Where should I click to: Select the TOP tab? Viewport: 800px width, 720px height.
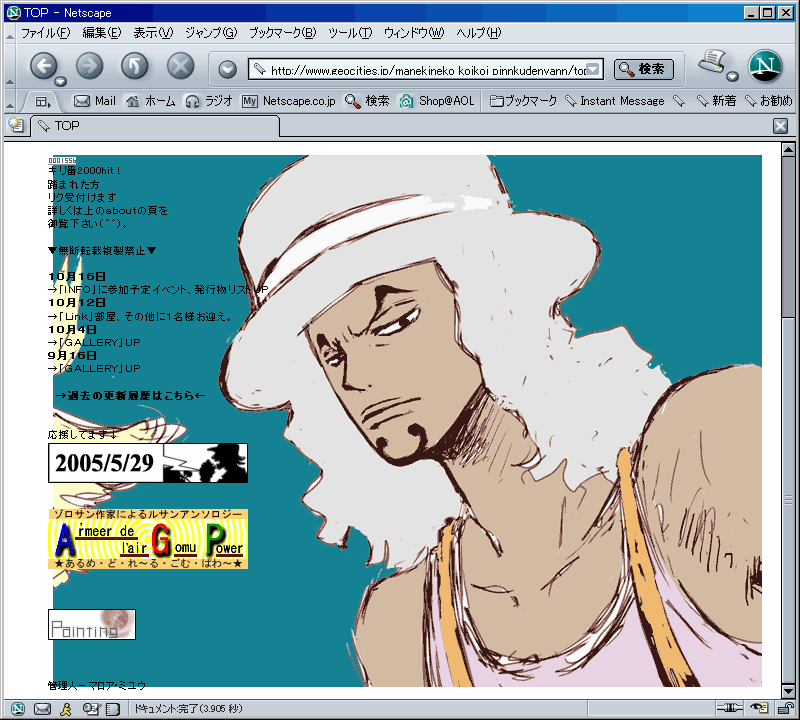pos(155,126)
